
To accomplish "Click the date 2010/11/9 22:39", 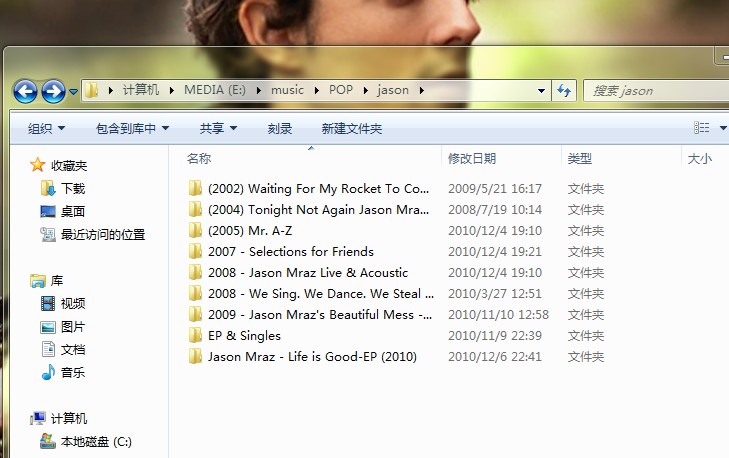I will tap(495, 336).
